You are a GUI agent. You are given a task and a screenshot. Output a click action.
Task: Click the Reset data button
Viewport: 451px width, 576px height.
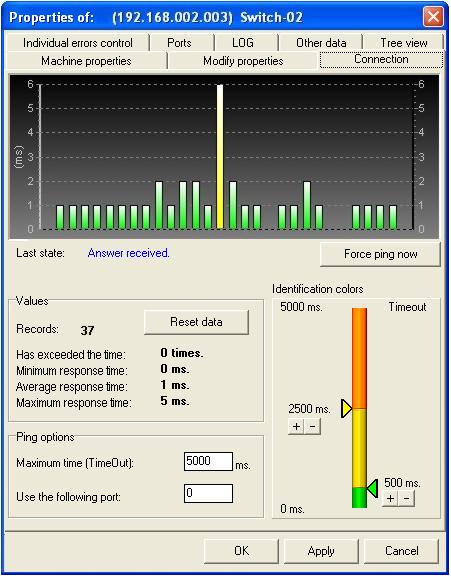coord(196,322)
